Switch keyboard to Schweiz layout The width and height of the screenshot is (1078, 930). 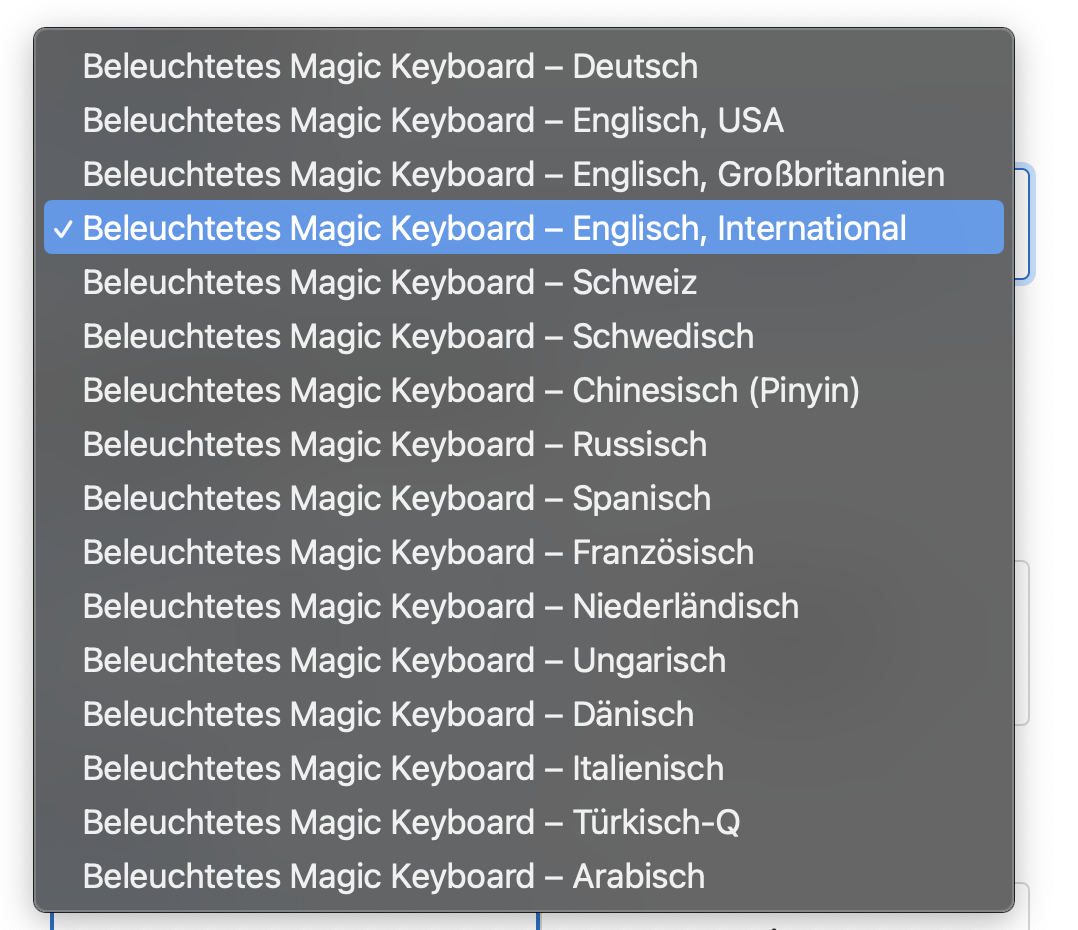pyautogui.click(x=390, y=283)
